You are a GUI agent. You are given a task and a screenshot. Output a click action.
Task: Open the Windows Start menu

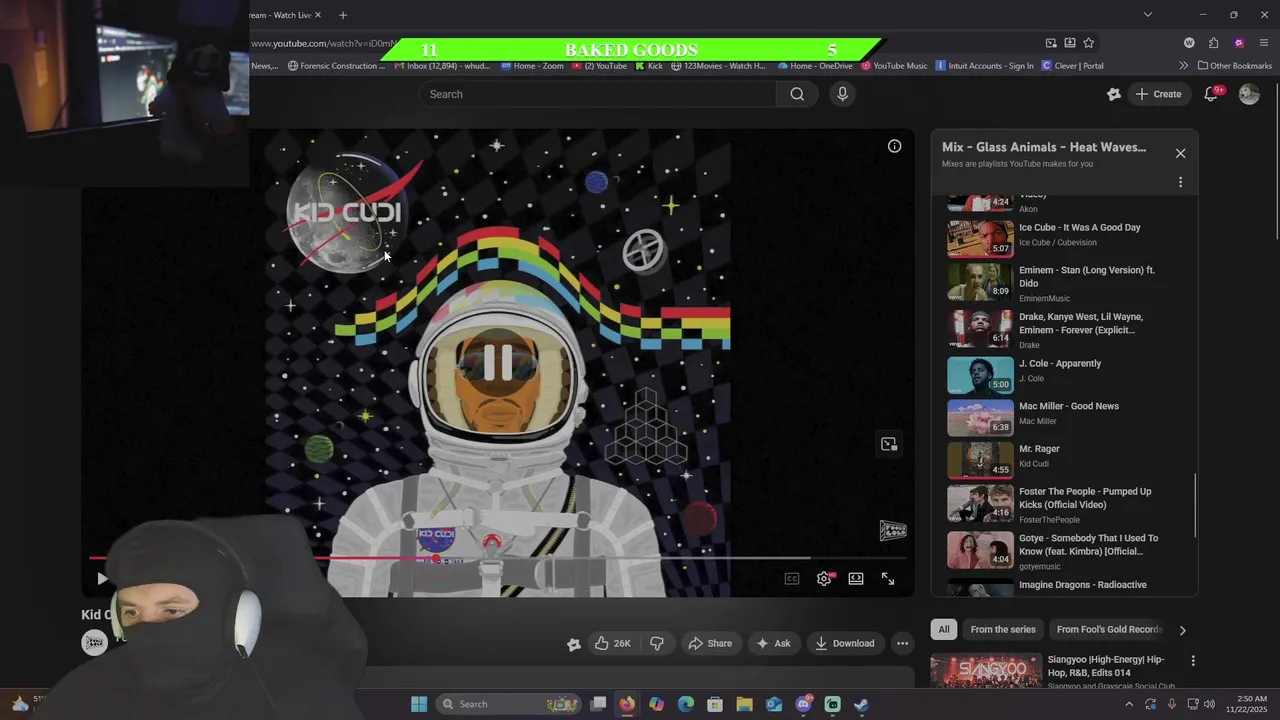coord(419,704)
